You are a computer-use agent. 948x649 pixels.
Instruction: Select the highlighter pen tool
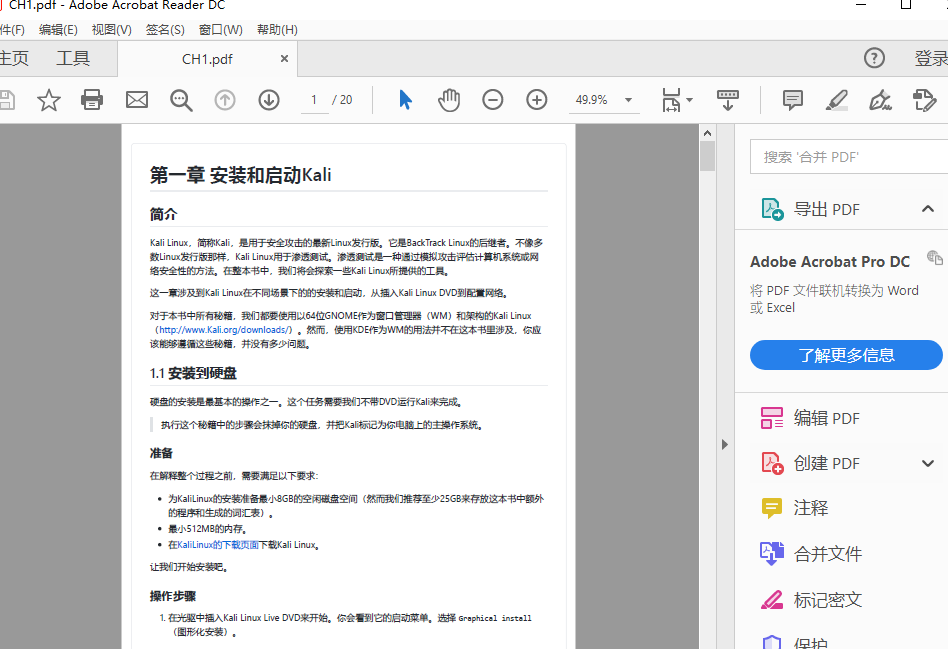pos(837,100)
